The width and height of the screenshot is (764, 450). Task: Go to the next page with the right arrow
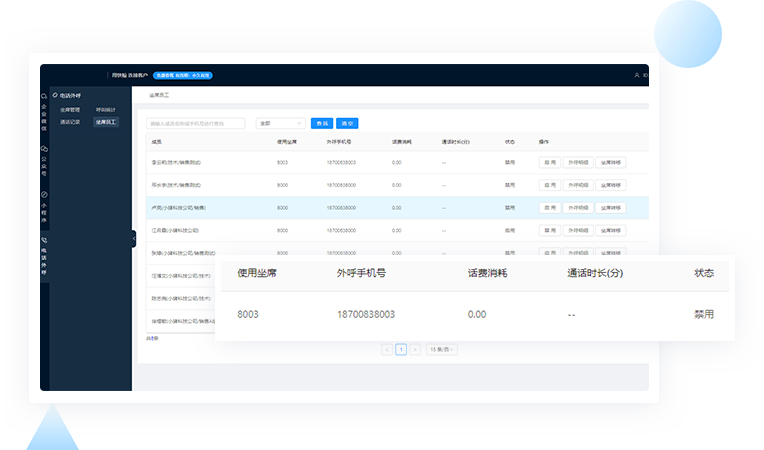tap(416, 350)
